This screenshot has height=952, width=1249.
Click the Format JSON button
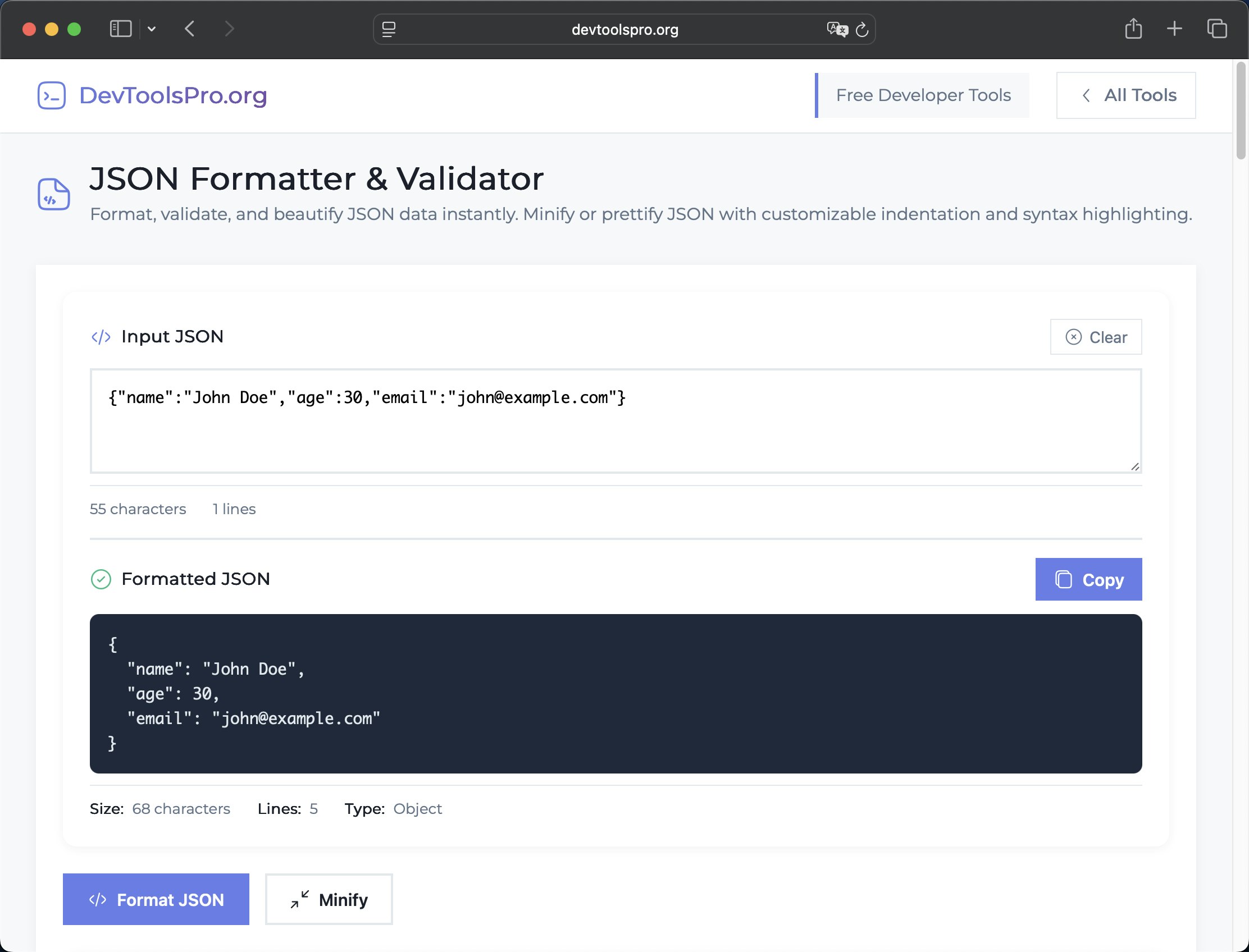click(x=156, y=899)
